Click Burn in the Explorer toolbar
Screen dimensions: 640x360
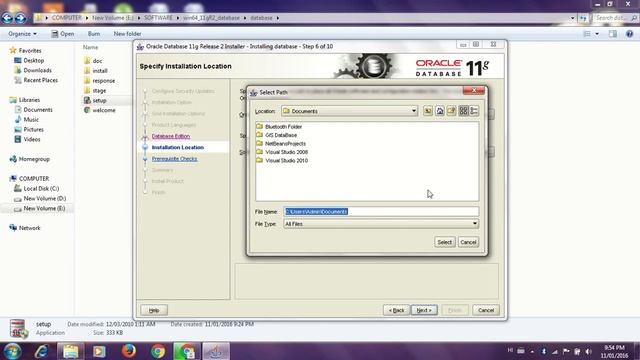pyautogui.click(x=94, y=34)
